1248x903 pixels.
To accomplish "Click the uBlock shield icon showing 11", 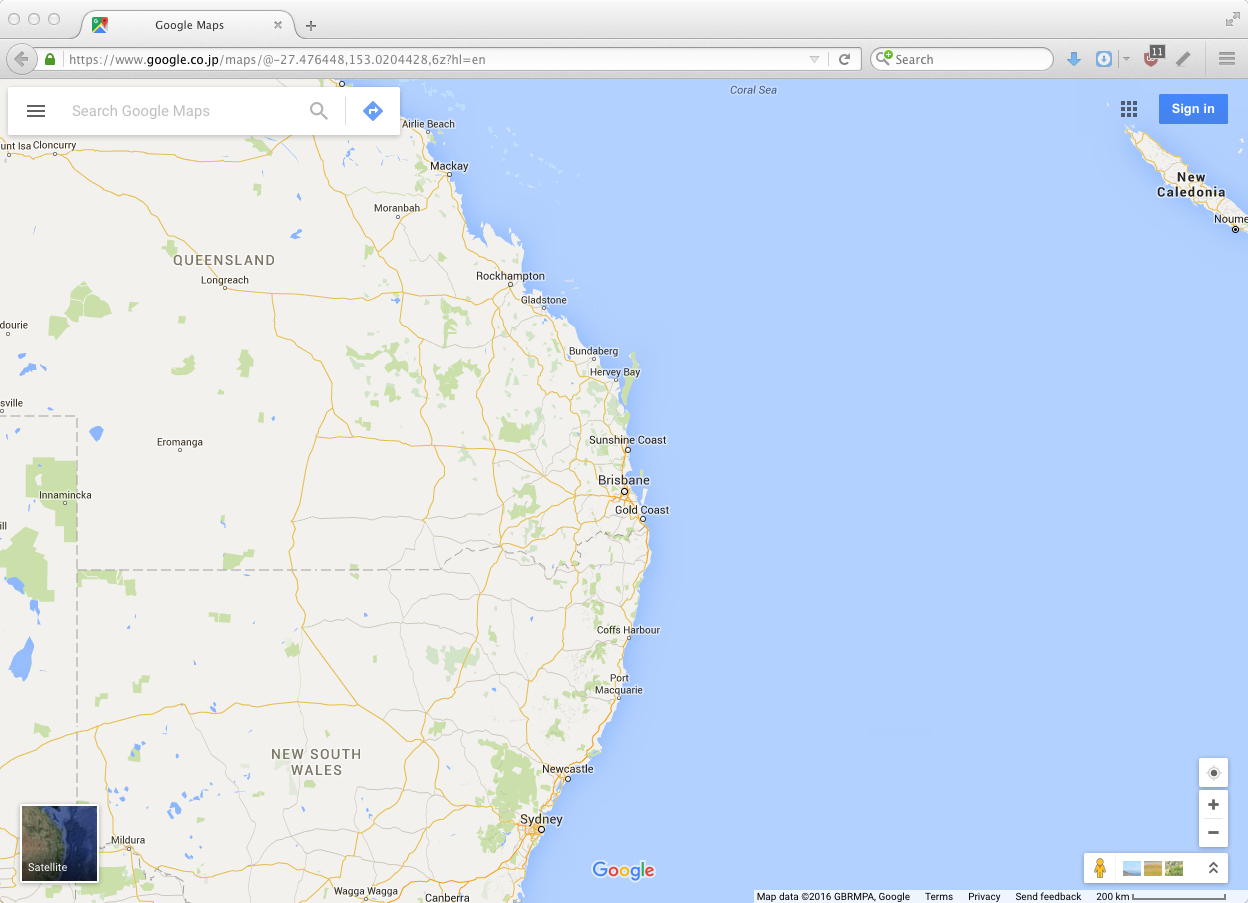I will (1152, 57).
